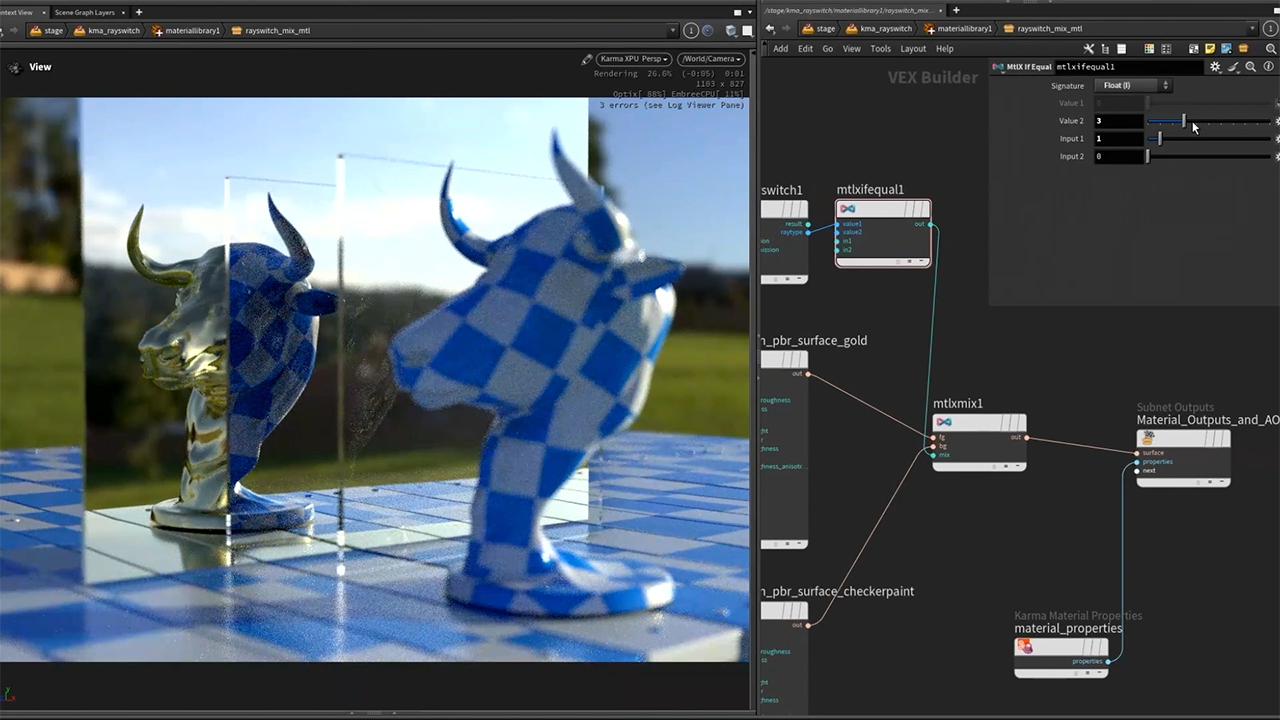Switch to Scene Graph Layers tab
1280x720 pixels.
84,12
